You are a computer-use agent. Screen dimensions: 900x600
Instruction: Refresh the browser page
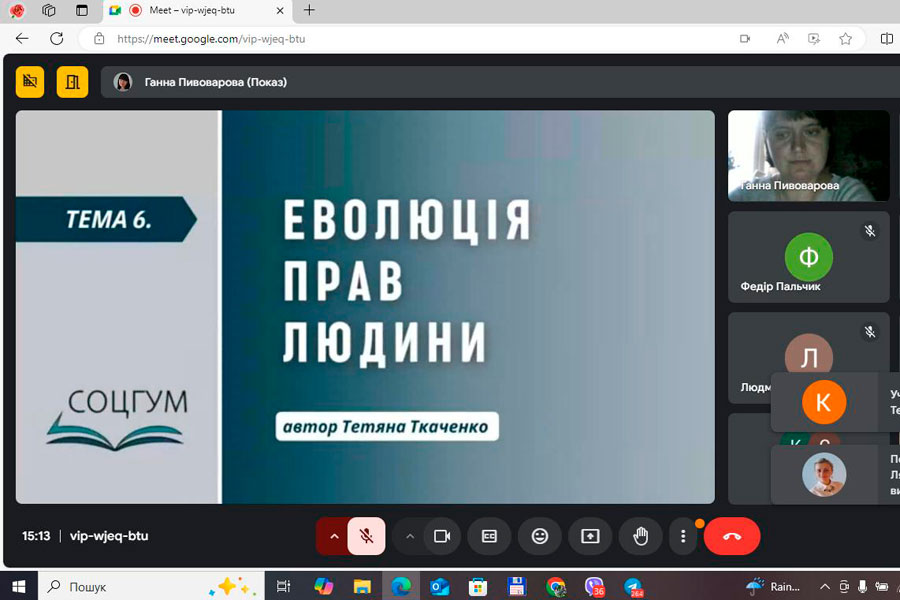click(56, 38)
